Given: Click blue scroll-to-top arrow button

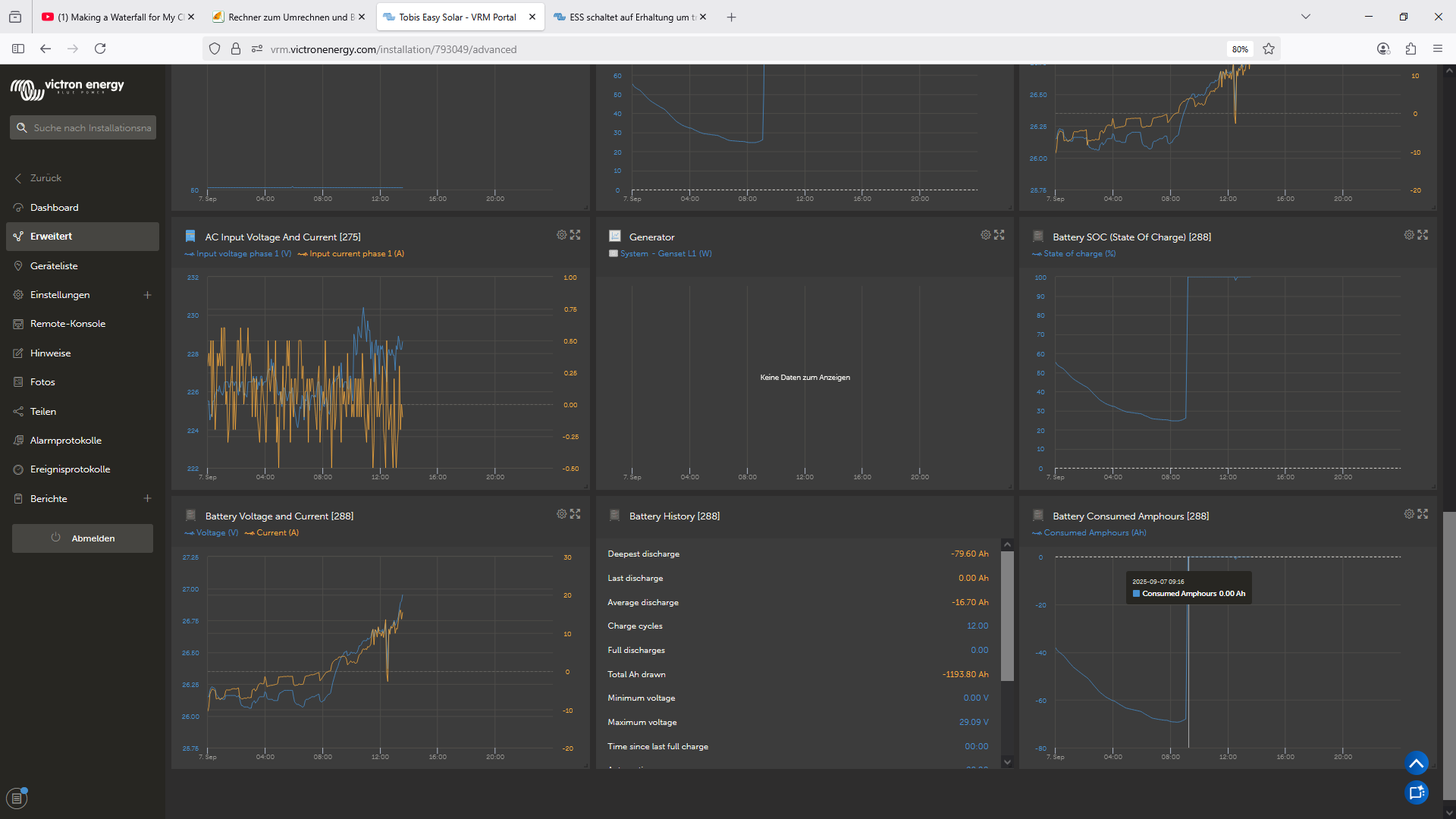Looking at the screenshot, I should (1416, 763).
